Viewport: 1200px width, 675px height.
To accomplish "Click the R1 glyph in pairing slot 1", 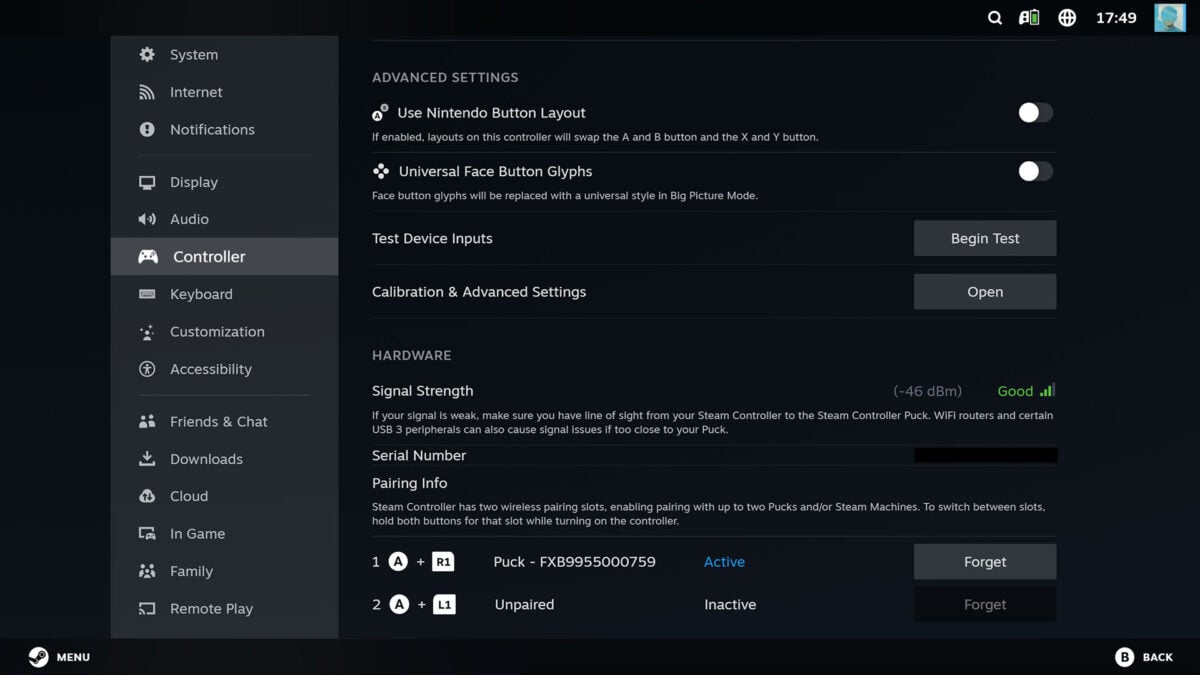I will [x=443, y=562].
